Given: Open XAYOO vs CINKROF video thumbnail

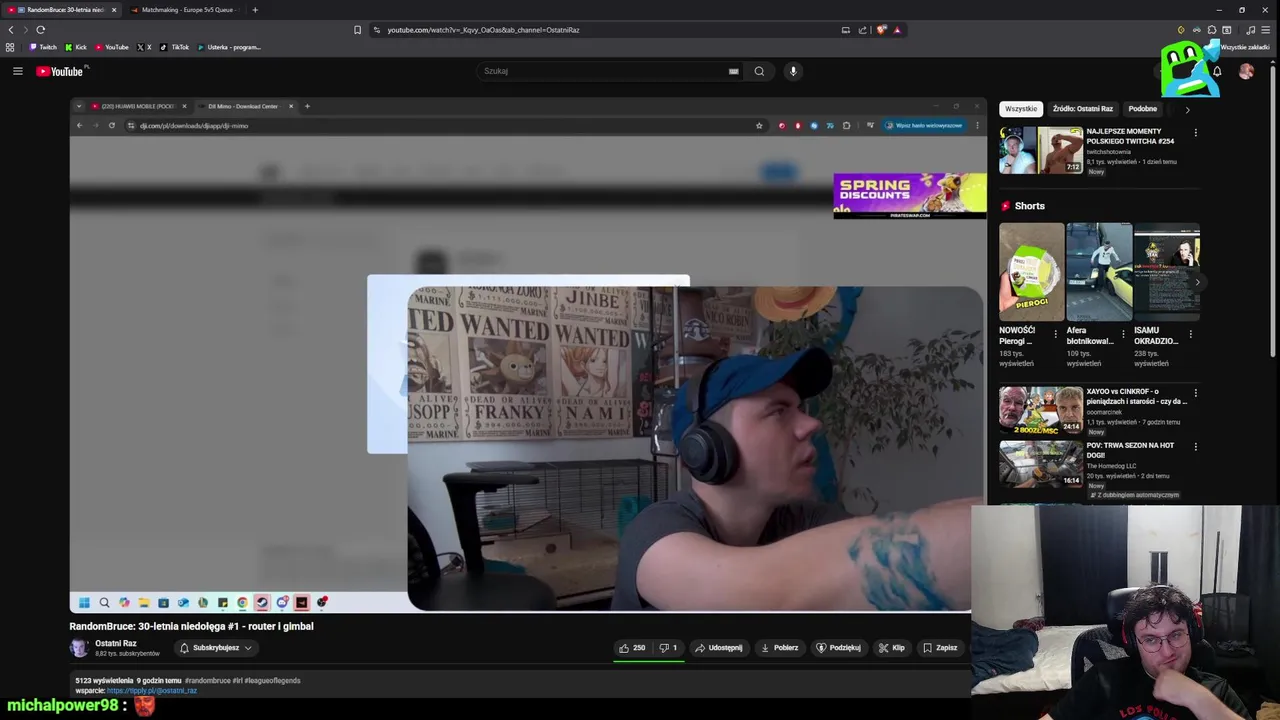Looking at the screenshot, I should click(x=1041, y=410).
